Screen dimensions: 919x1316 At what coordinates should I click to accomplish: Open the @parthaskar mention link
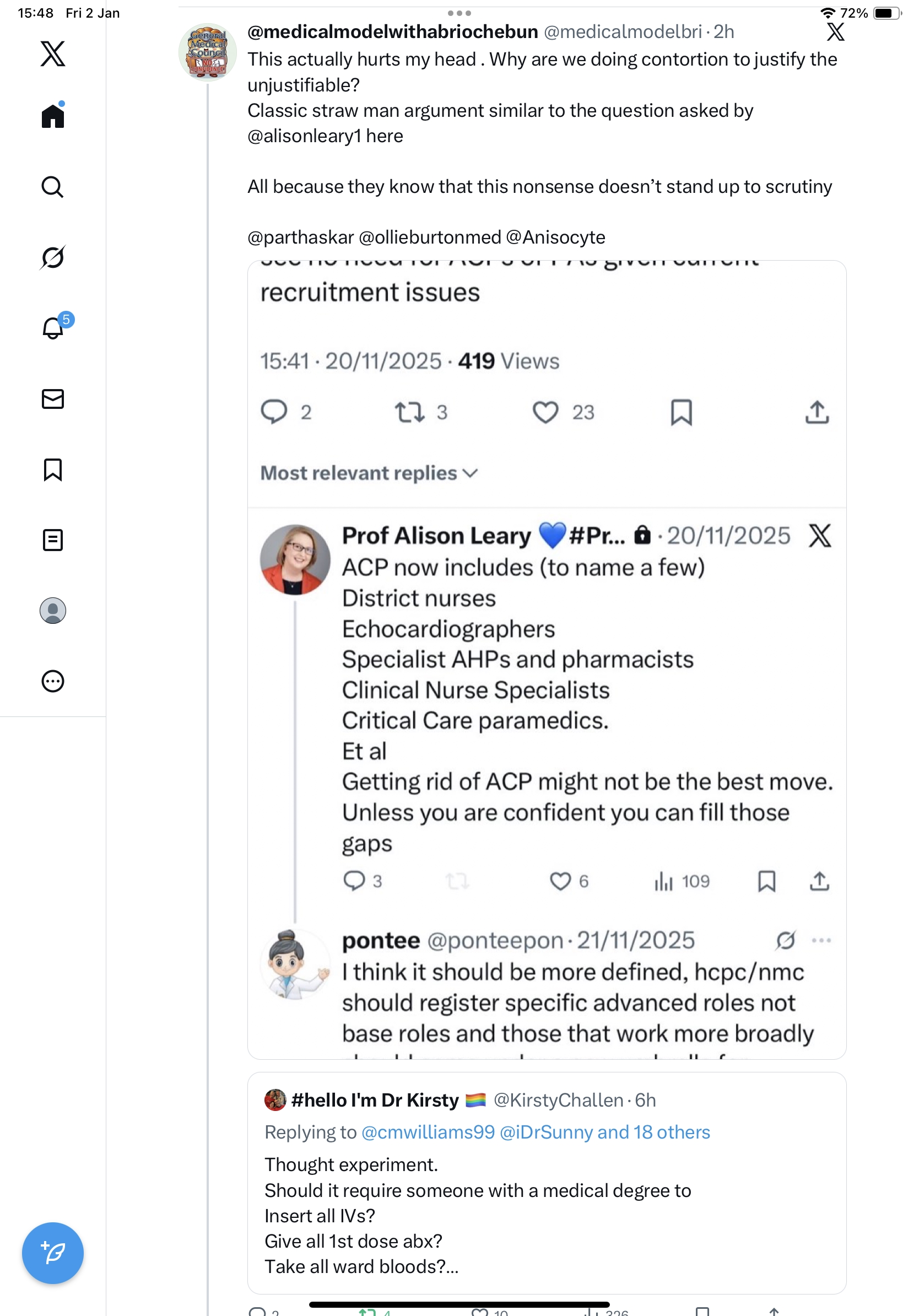[x=300, y=237]
